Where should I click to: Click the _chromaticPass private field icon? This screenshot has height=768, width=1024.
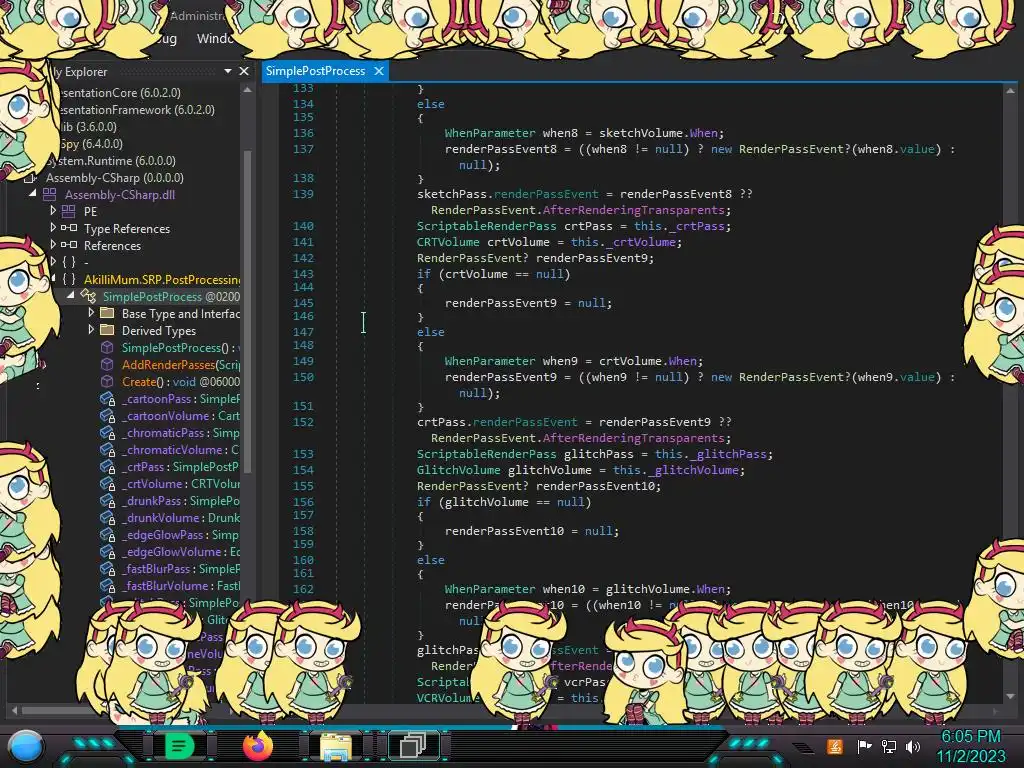(x=108, y=433)
